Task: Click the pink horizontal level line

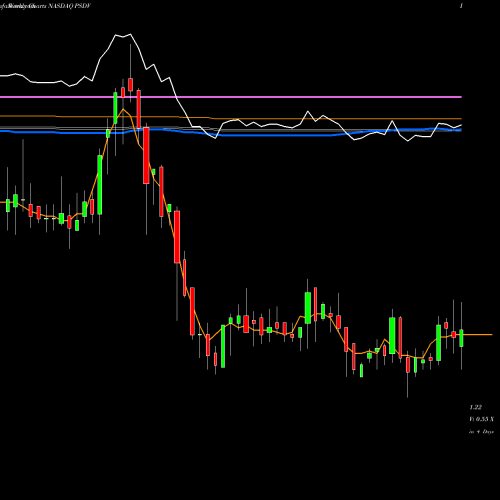Action: point(231,97)
